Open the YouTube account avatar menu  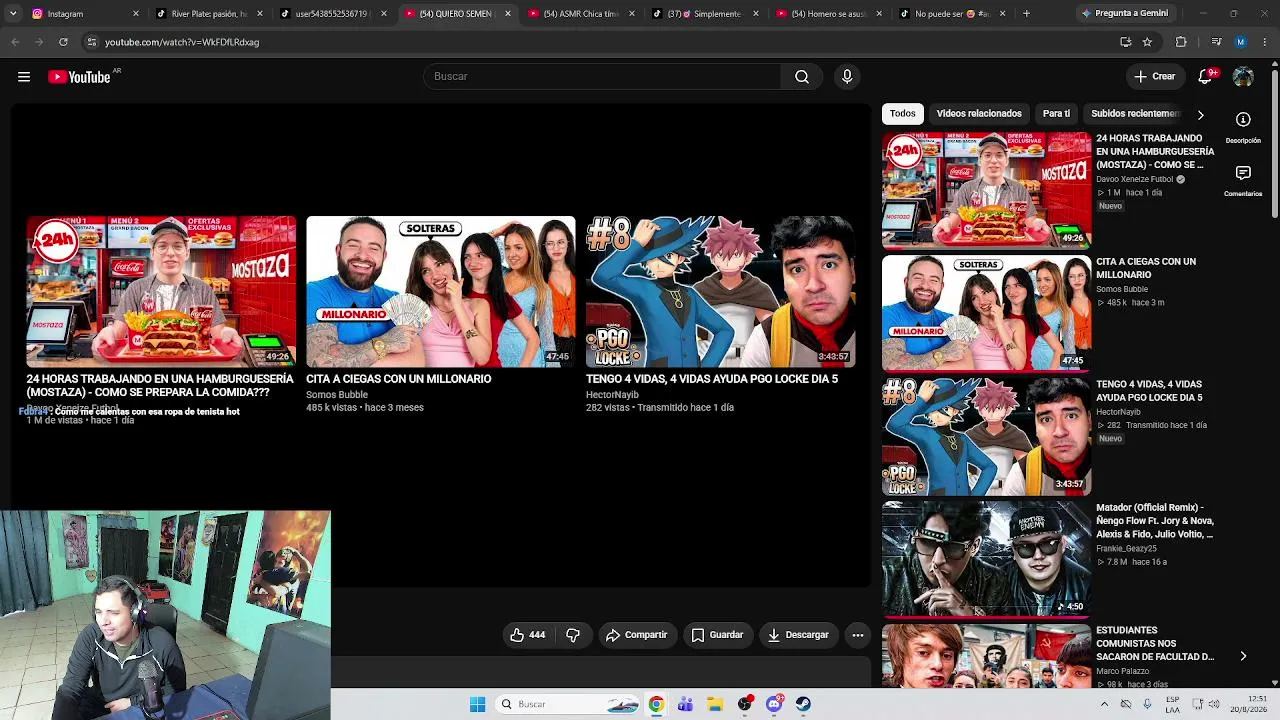(x=1243, y=77)
